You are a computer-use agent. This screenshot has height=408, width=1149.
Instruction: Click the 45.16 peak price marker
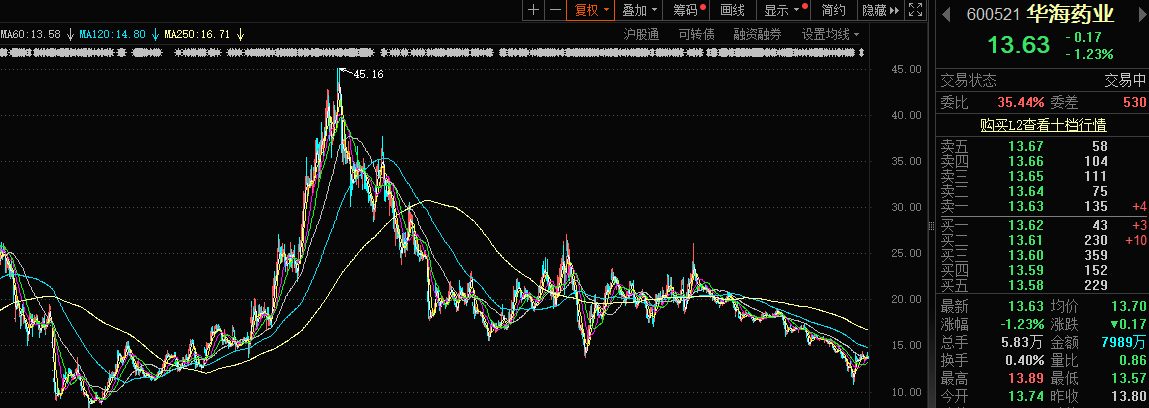(367, 74)
